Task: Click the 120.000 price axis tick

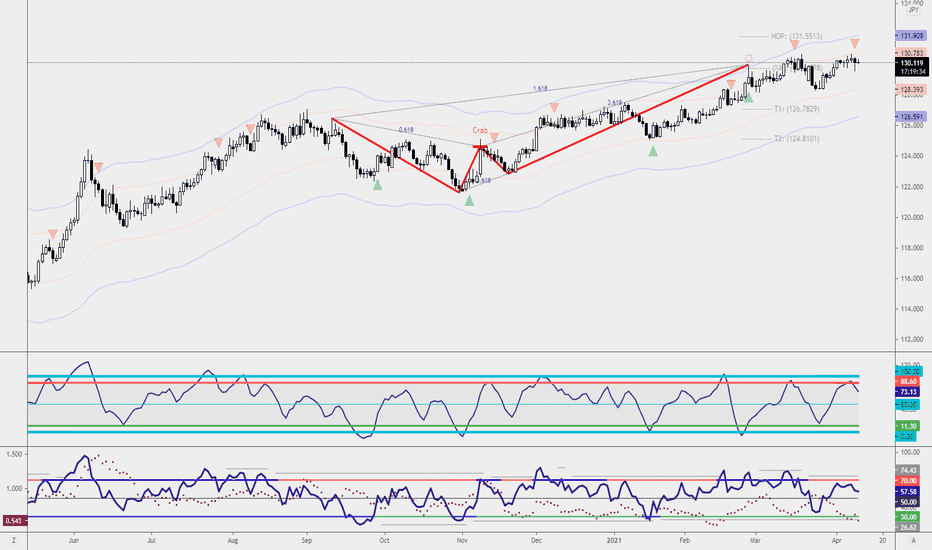Action: (x=912, y=218)
